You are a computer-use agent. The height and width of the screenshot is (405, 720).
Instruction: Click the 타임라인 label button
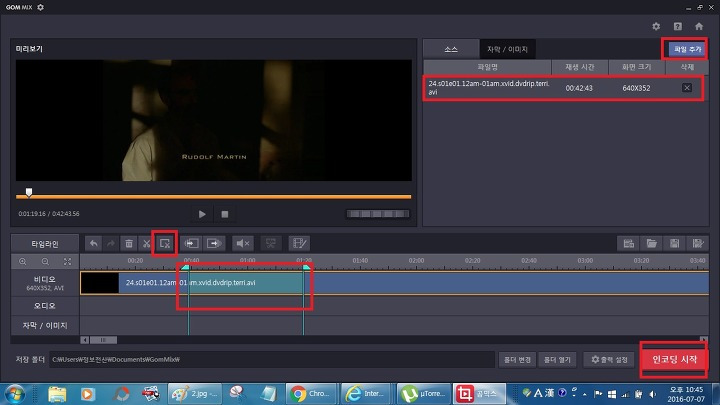click(45, 244)
